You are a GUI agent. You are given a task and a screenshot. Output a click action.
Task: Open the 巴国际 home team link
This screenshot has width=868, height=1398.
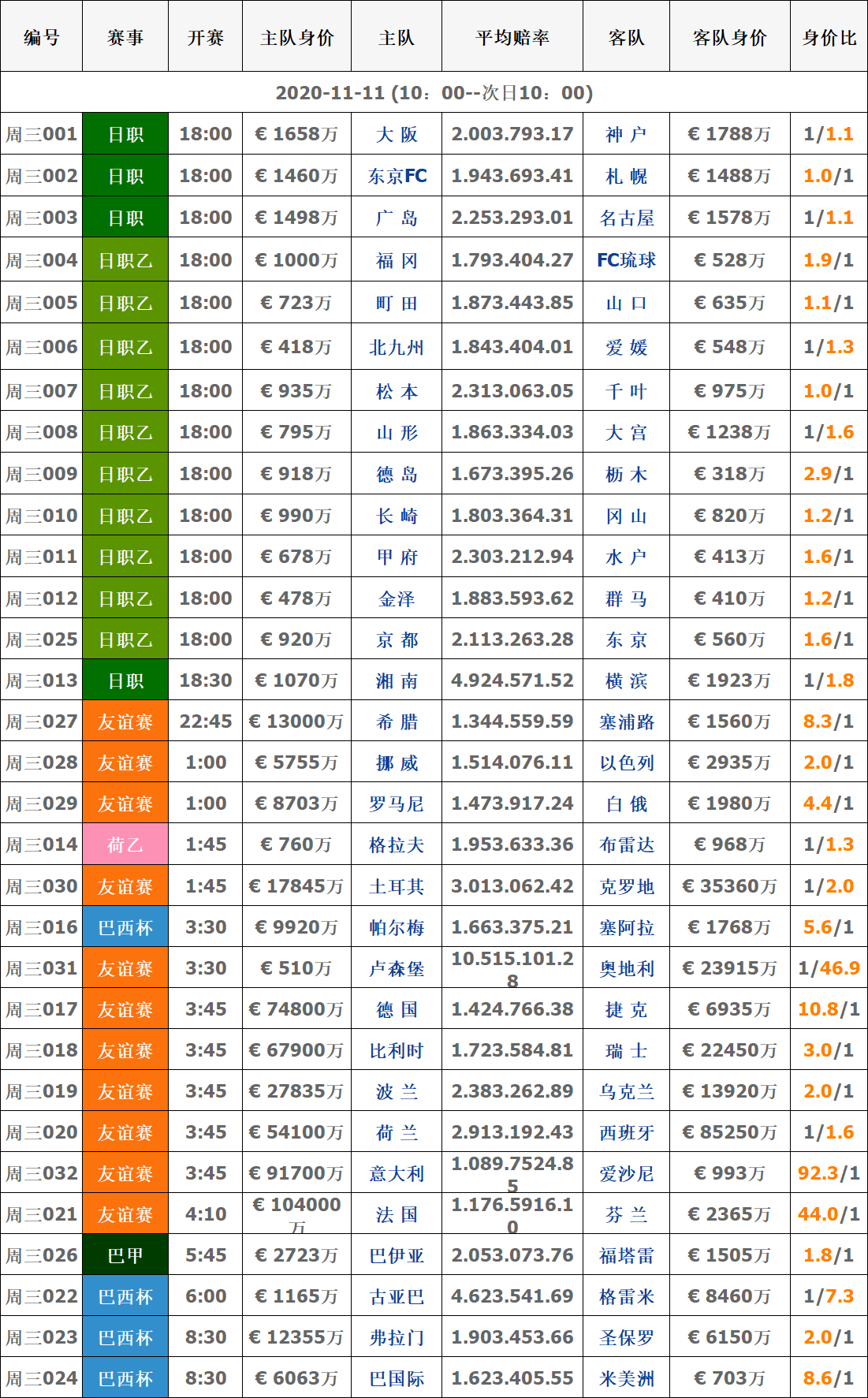point(397,1378)
